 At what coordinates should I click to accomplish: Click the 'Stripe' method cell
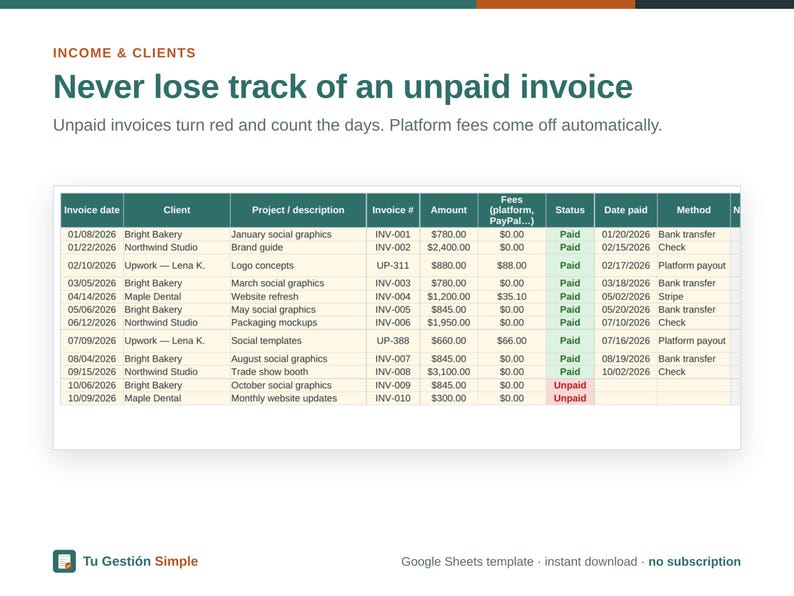coord(694,297)
